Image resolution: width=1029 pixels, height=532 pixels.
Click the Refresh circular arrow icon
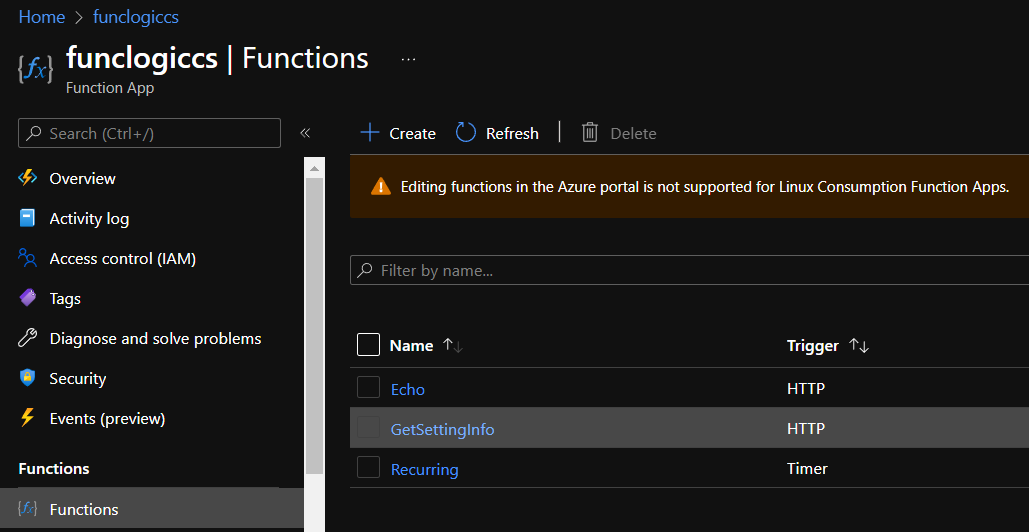[466, 133]
